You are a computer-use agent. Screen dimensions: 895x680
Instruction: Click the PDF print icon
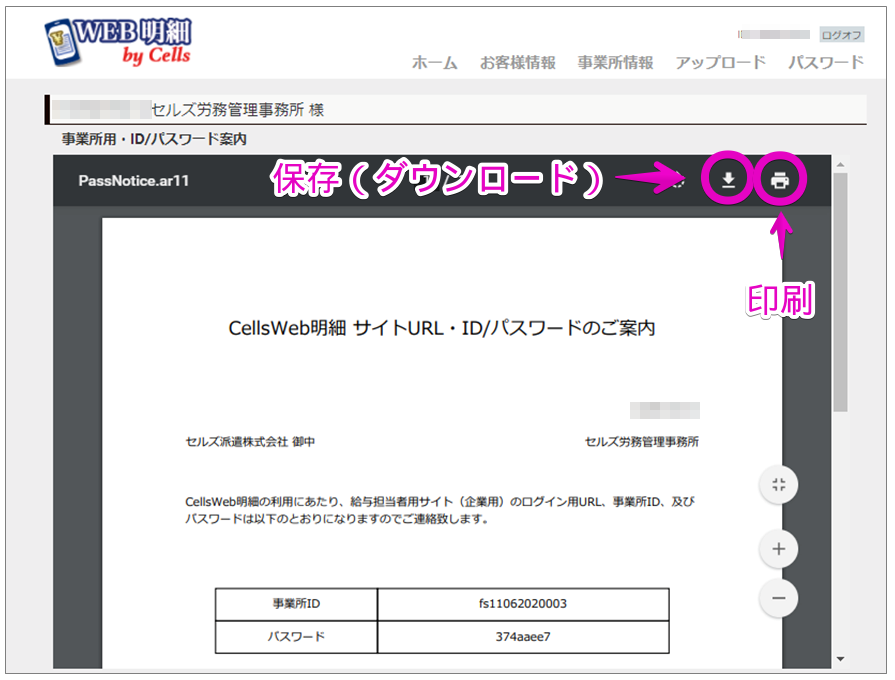point(780,180)
